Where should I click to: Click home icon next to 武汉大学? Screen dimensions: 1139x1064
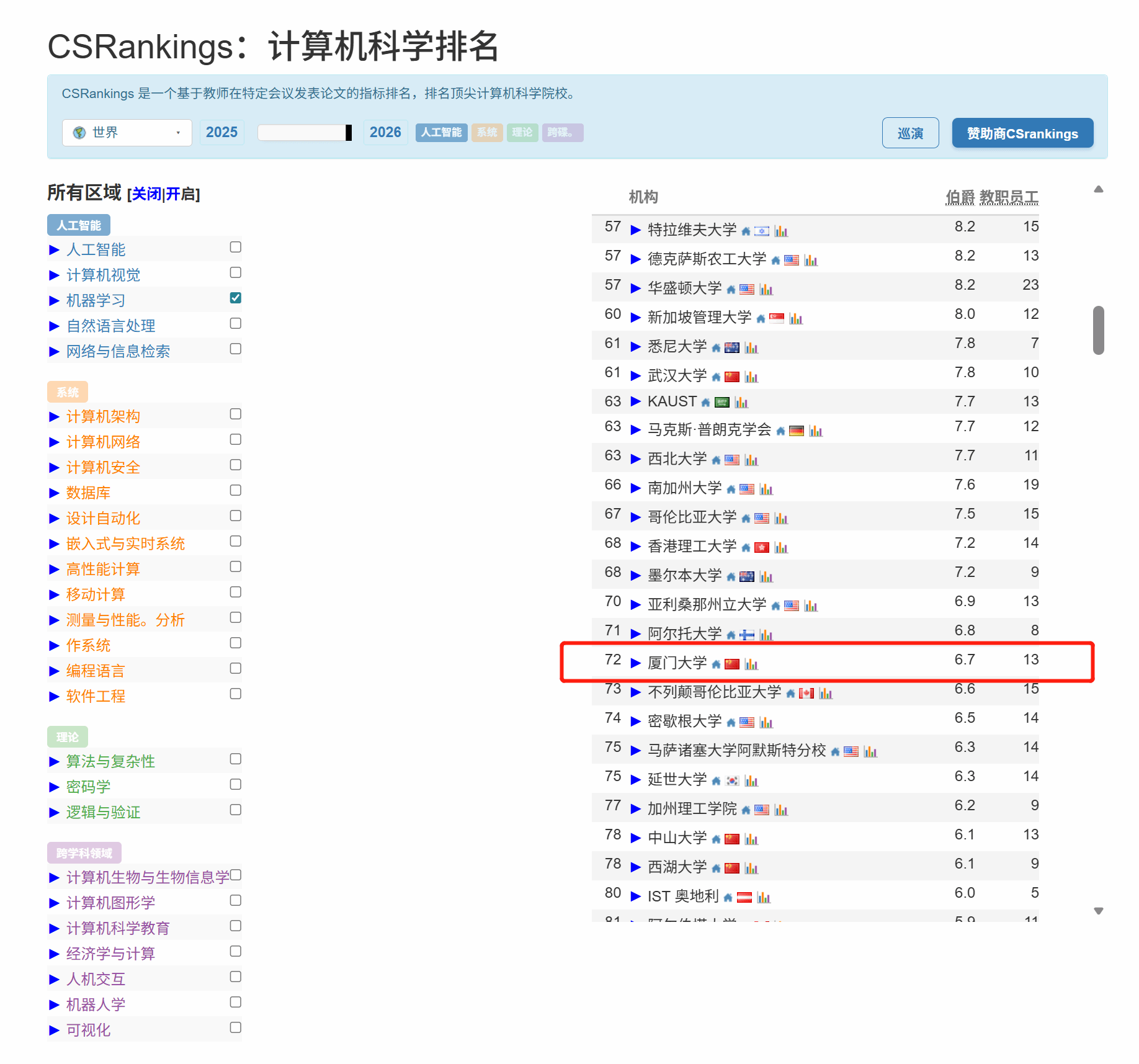716,377
